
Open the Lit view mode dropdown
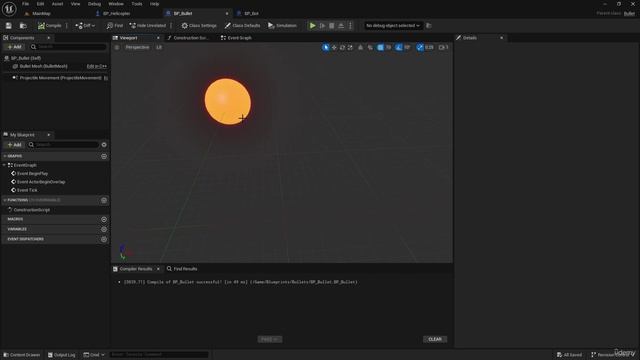tap(159, 48)
